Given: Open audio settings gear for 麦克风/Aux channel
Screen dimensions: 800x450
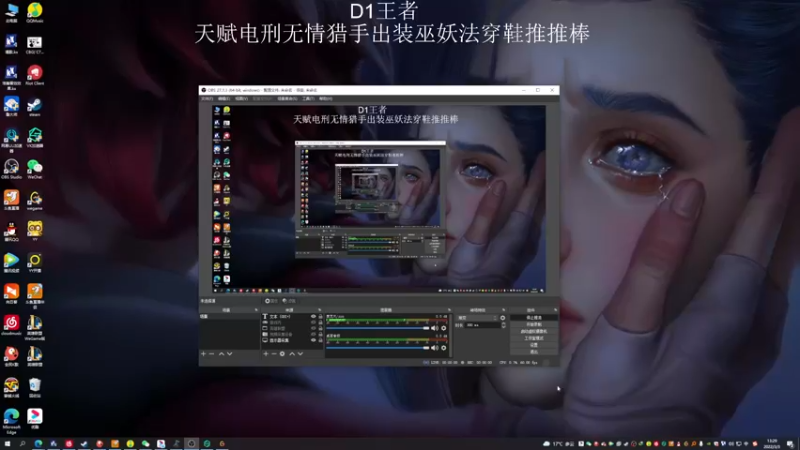Looking at the screenshot, I should point(444,328).
